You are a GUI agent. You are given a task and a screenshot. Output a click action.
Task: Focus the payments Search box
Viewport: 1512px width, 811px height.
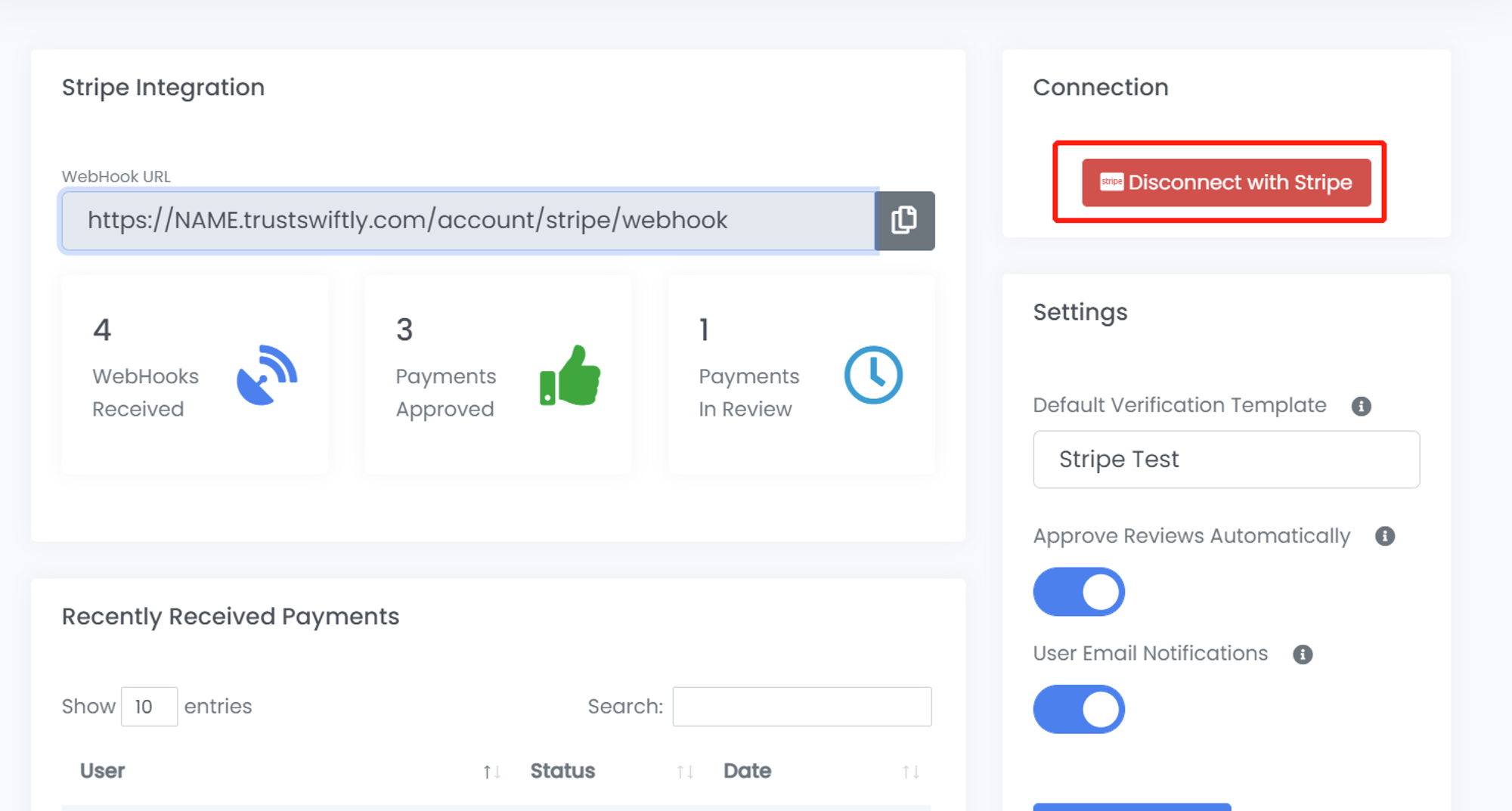click(x=801, y=707)
